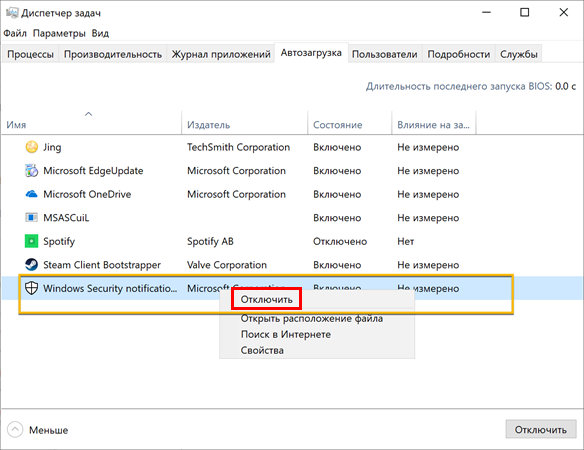Switch to the Подробности tab

[458, 54]
